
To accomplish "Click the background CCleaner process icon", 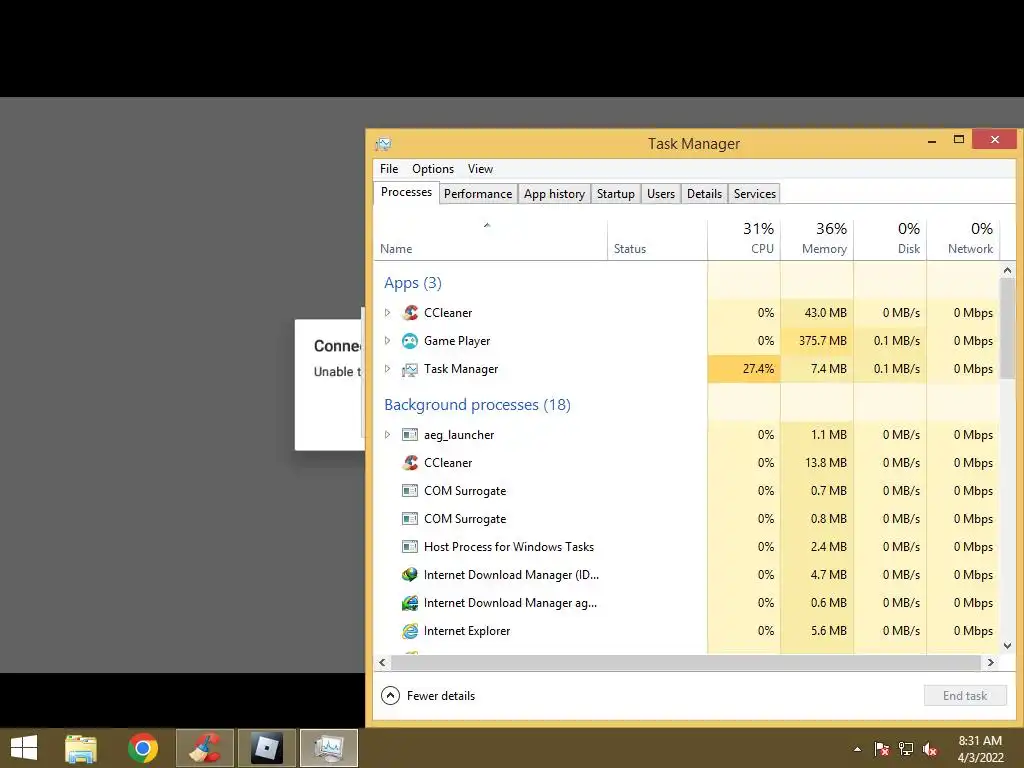I will click(x=410, y=463).
